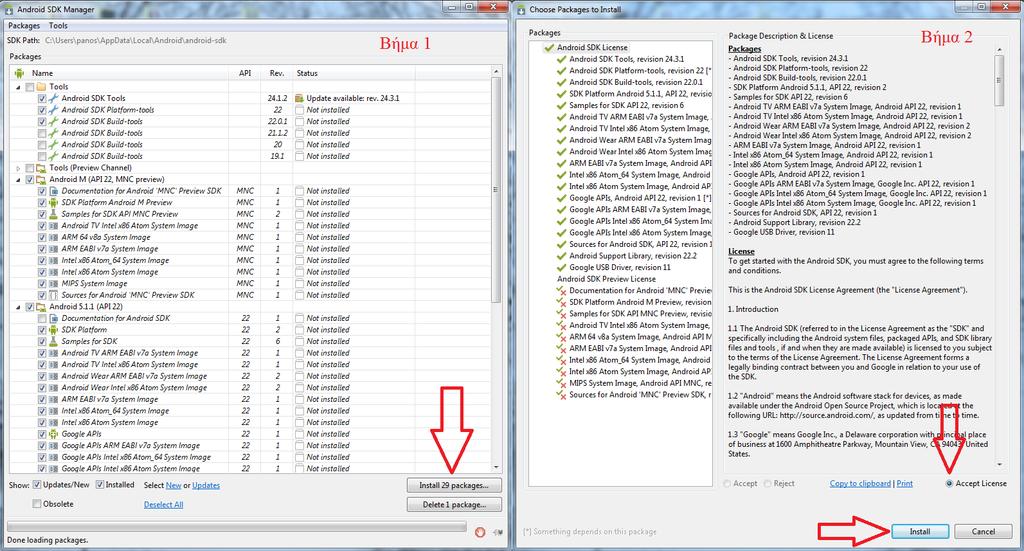
Task: Check the Documentation for Android SDK API 22 checkbox
Action: coord(42,319)
